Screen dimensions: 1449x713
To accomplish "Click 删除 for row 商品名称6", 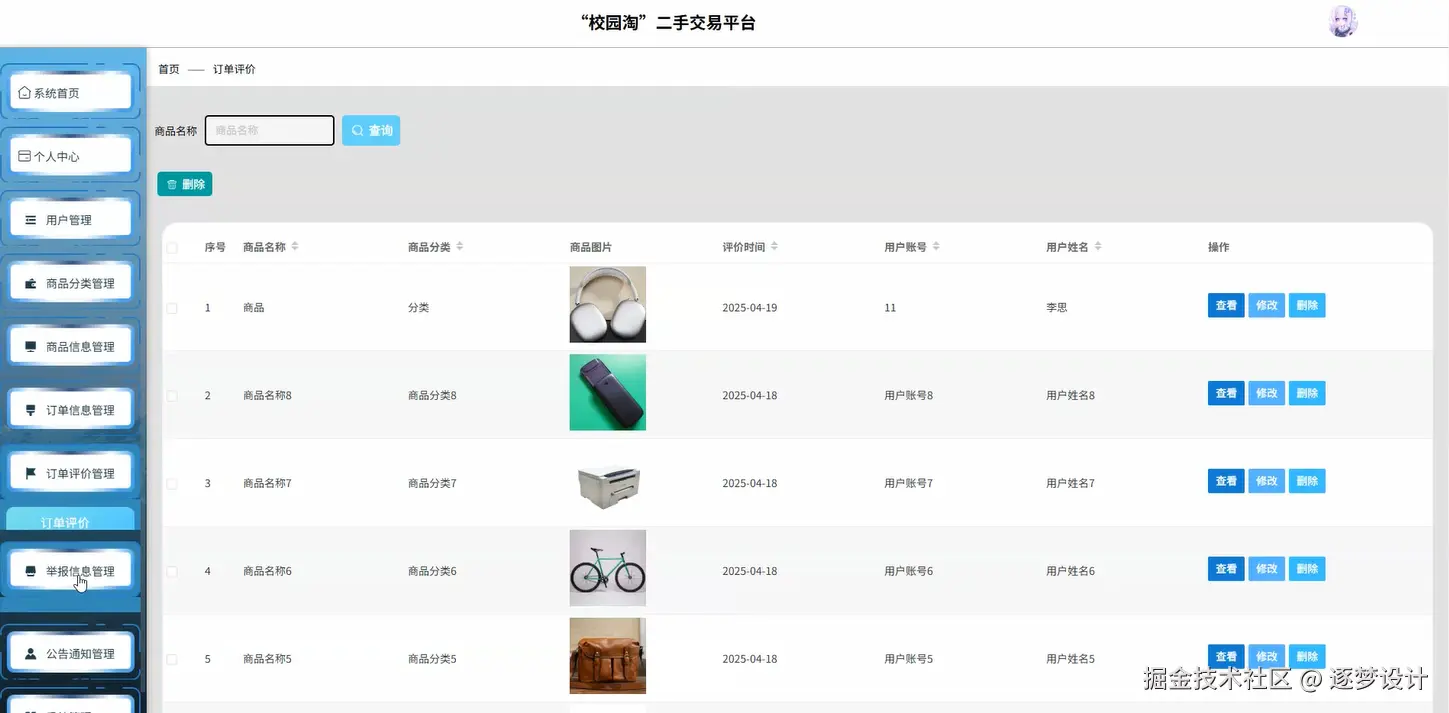I will tap(1307, 569).
